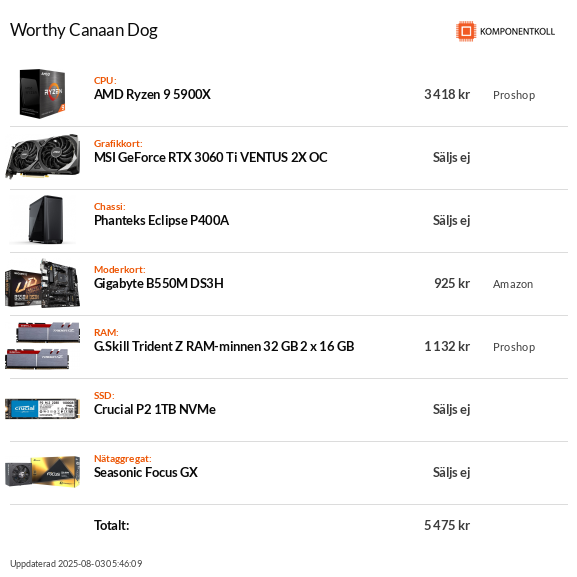This screenshot has height=577, width=577.
Task: Visit Proshop store for the CPU
Action: point(514,95)
